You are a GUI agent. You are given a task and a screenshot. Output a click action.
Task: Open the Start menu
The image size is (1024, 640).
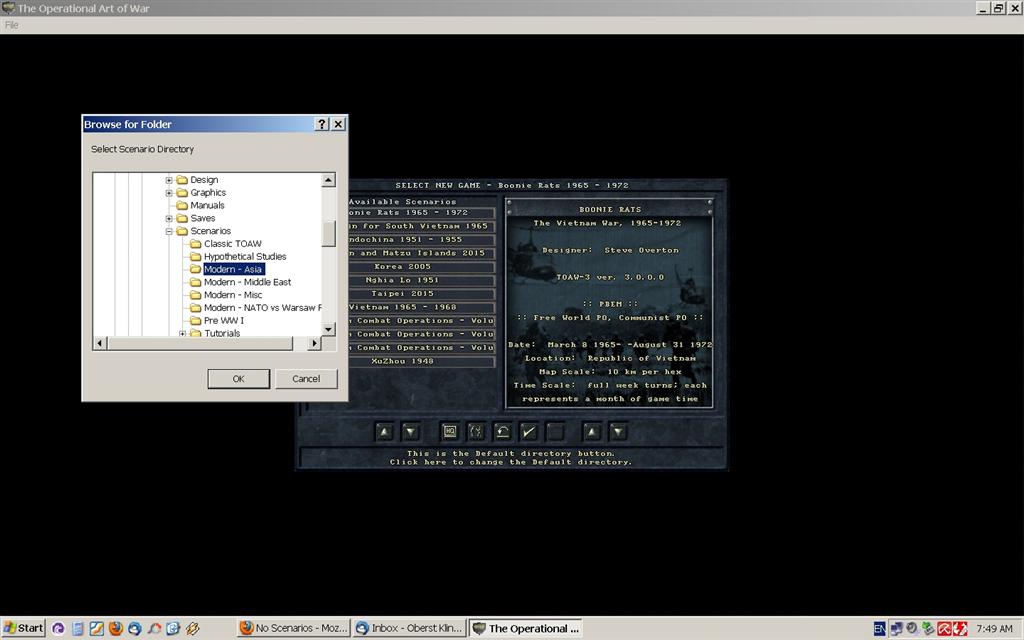[23, 628]
